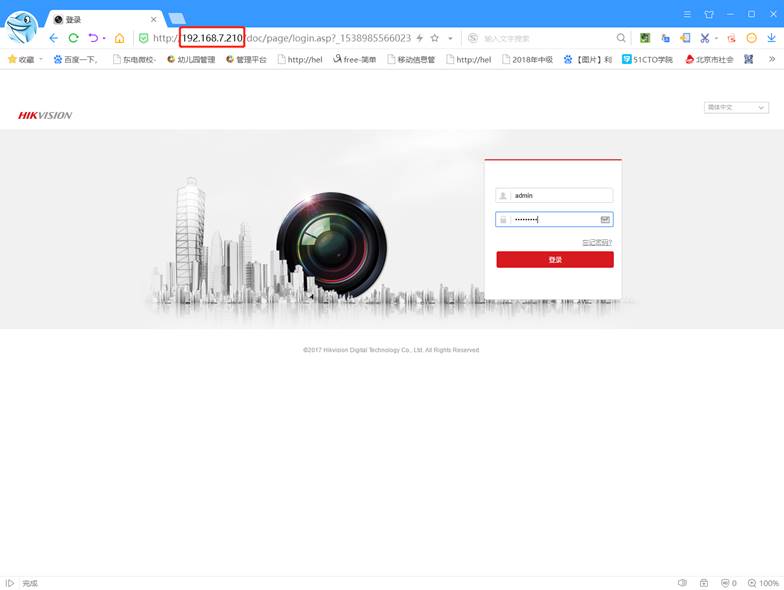784x590 pixels.
Task: Go to the browser home page icon
Action: 120,38
